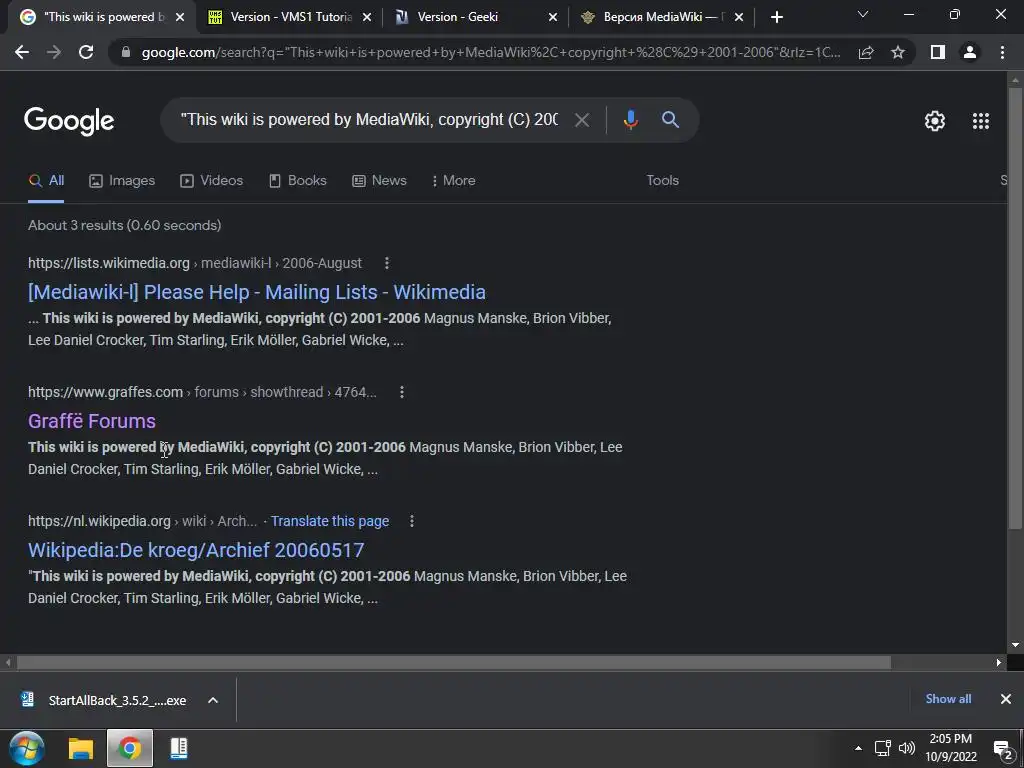Screen dimensions: 1024x768
Task: Open the notification center icon
Action: [1002, 748]
